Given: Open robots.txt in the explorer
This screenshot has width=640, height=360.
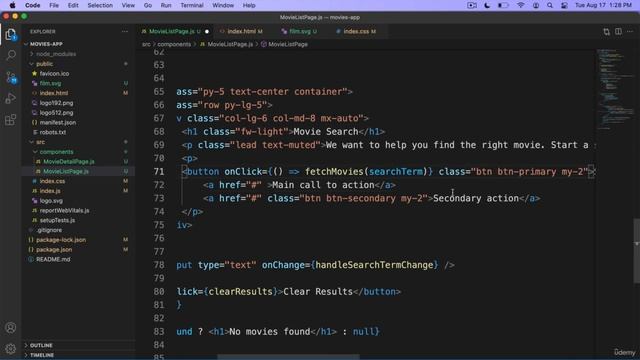Looking at the screenshot, I should [x=53, y=132].
